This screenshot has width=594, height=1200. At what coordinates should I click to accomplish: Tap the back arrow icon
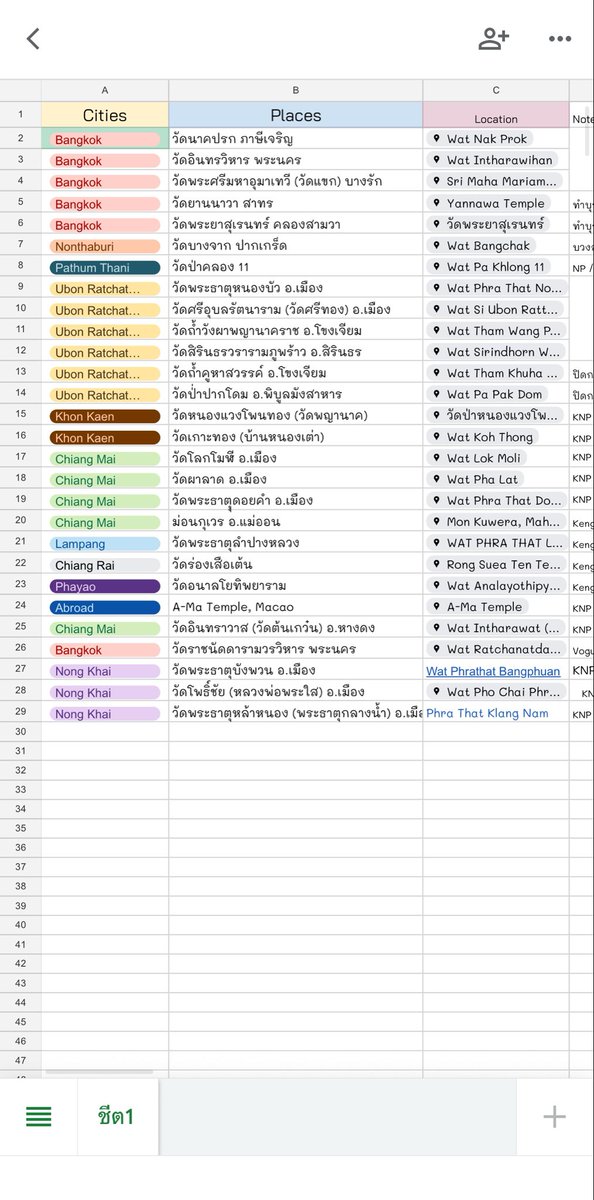click(33, 39)
